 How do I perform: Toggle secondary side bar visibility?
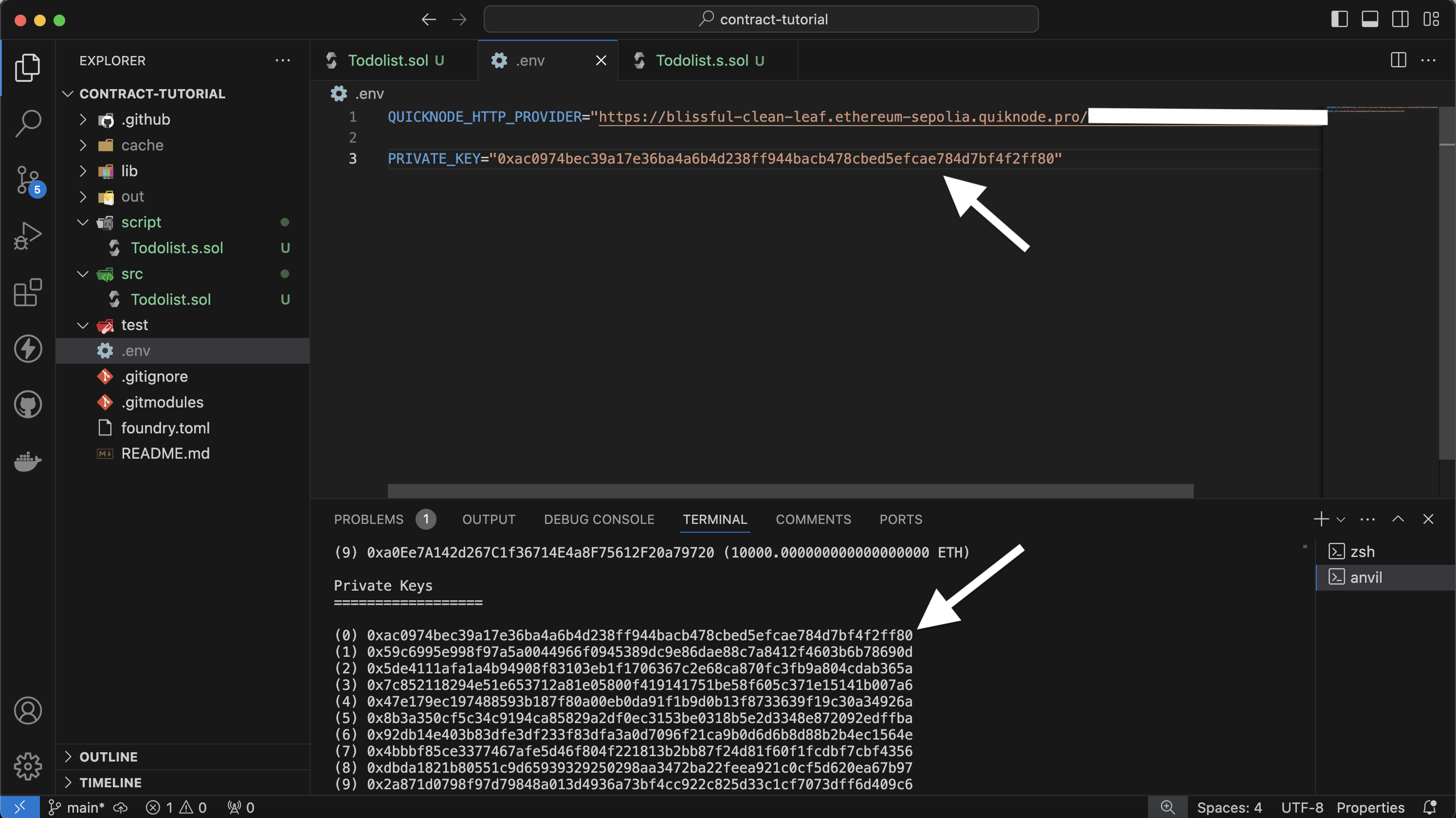point(1400,19)
